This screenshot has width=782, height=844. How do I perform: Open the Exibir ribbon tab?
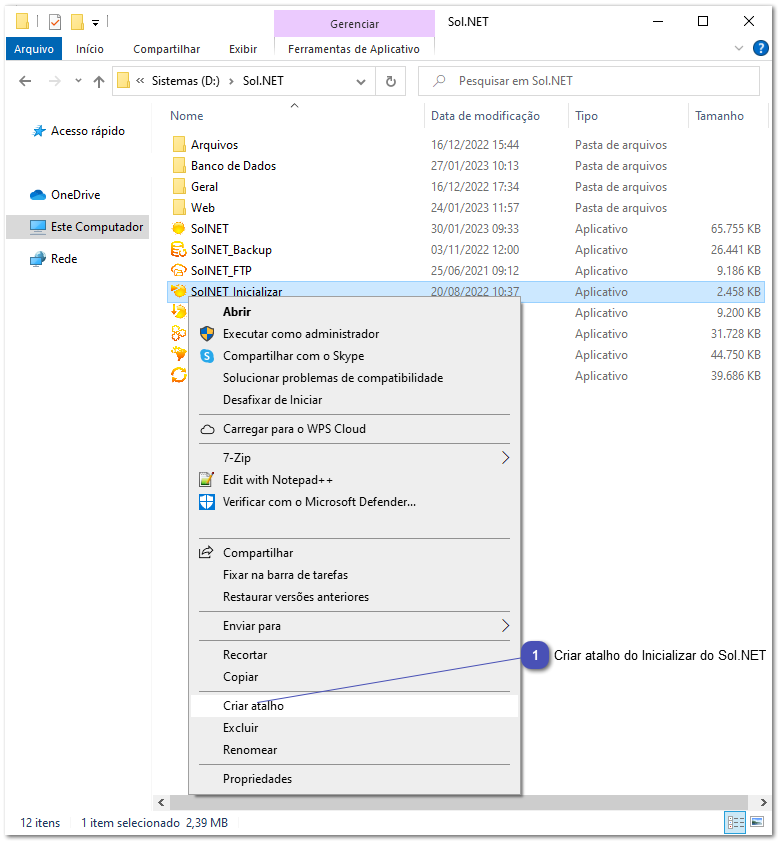click(x=243, y=49)
